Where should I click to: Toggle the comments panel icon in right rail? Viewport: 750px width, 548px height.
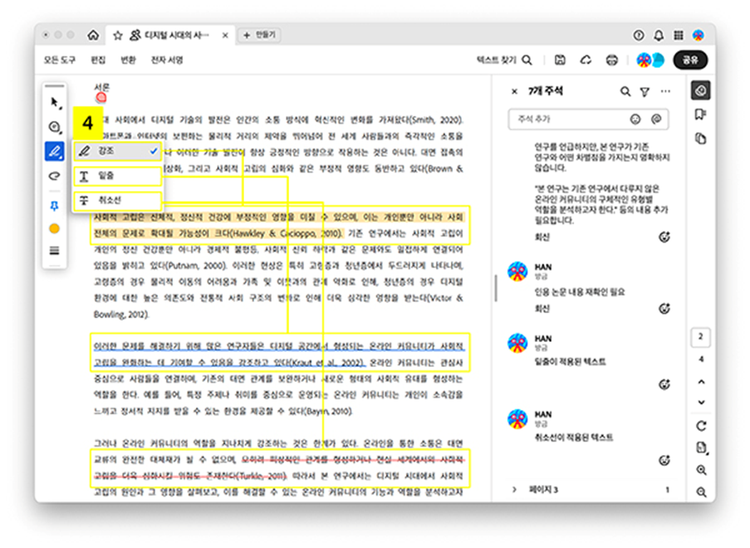[x=701, y=90]
